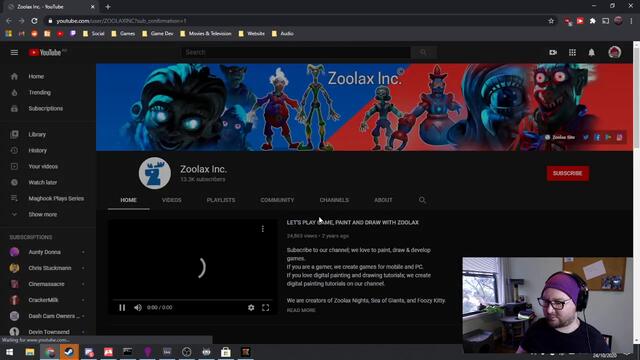Open the Movies & Television bookmarks folder
The width and height of the screenshot is (640, 360).
(206, 33)
